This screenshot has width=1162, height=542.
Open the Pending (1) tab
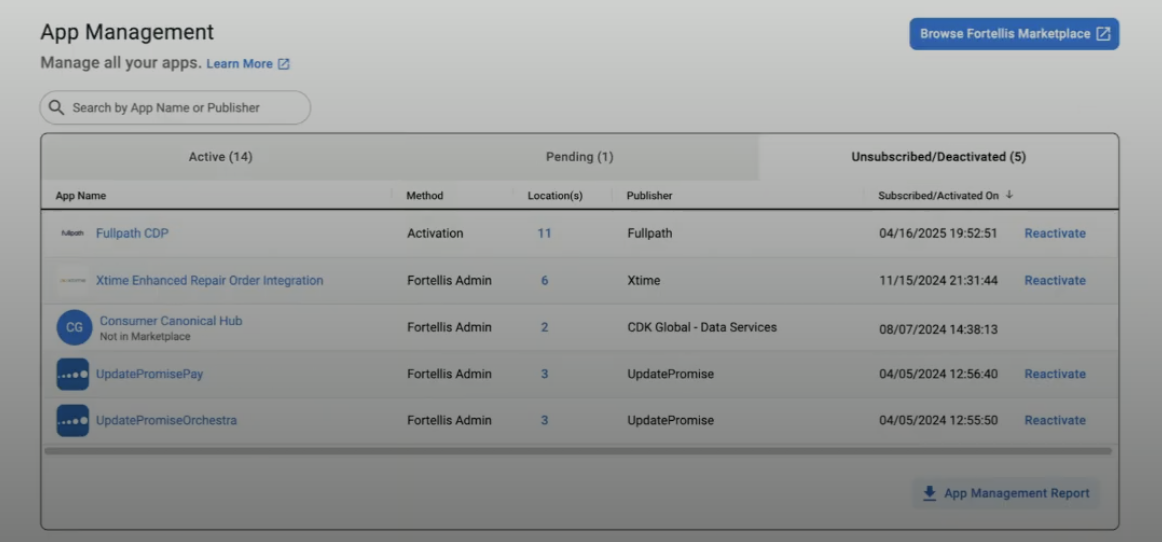(579, 157)
